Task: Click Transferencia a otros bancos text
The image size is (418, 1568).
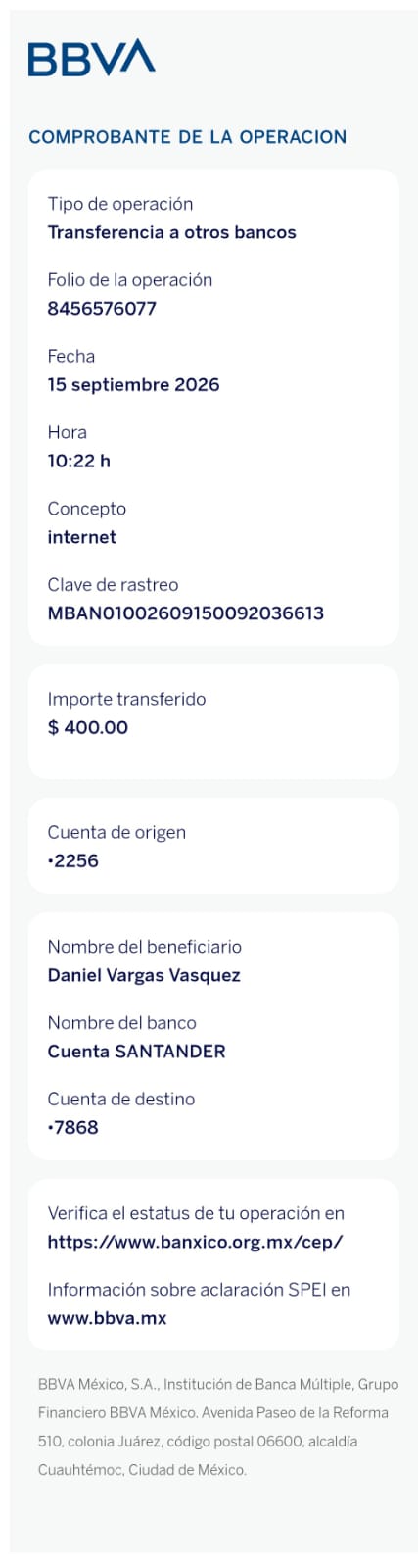Action: (171, 232)
